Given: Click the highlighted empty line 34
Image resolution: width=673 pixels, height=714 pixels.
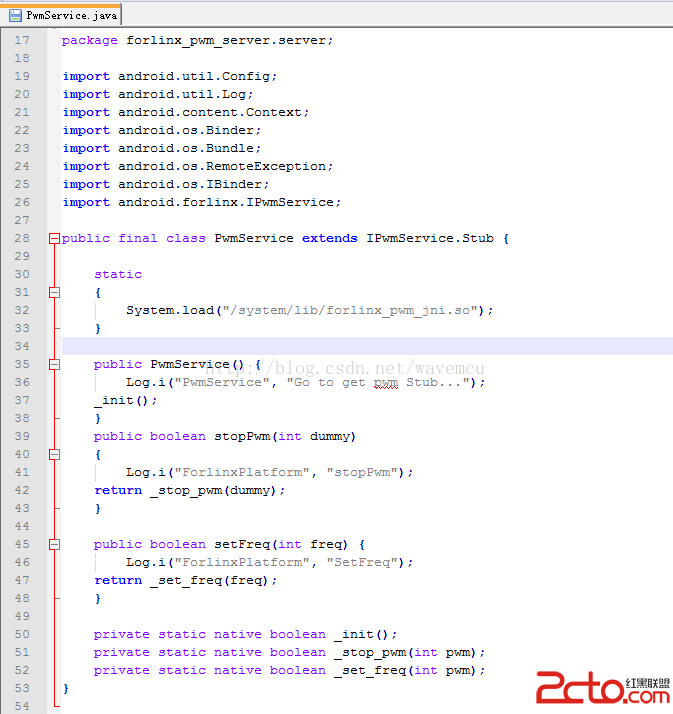Looking at the screenshot, I should tap(367, 346).
